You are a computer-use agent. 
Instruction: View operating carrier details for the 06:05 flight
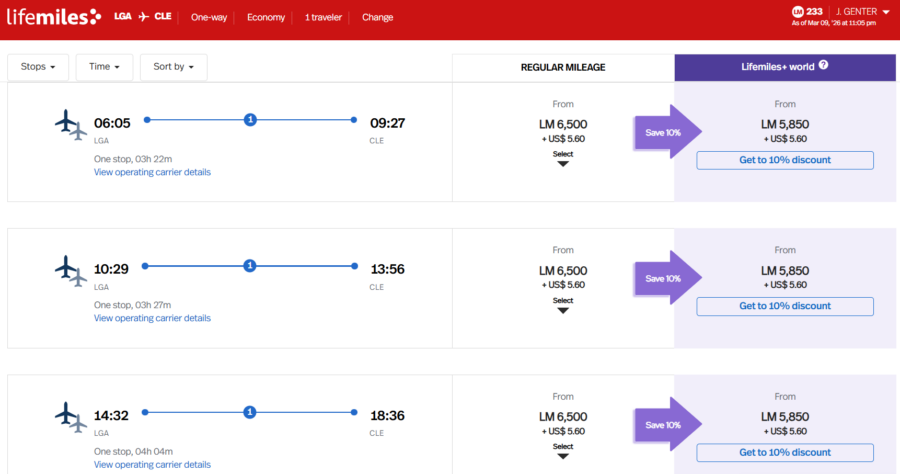point(152,172)
